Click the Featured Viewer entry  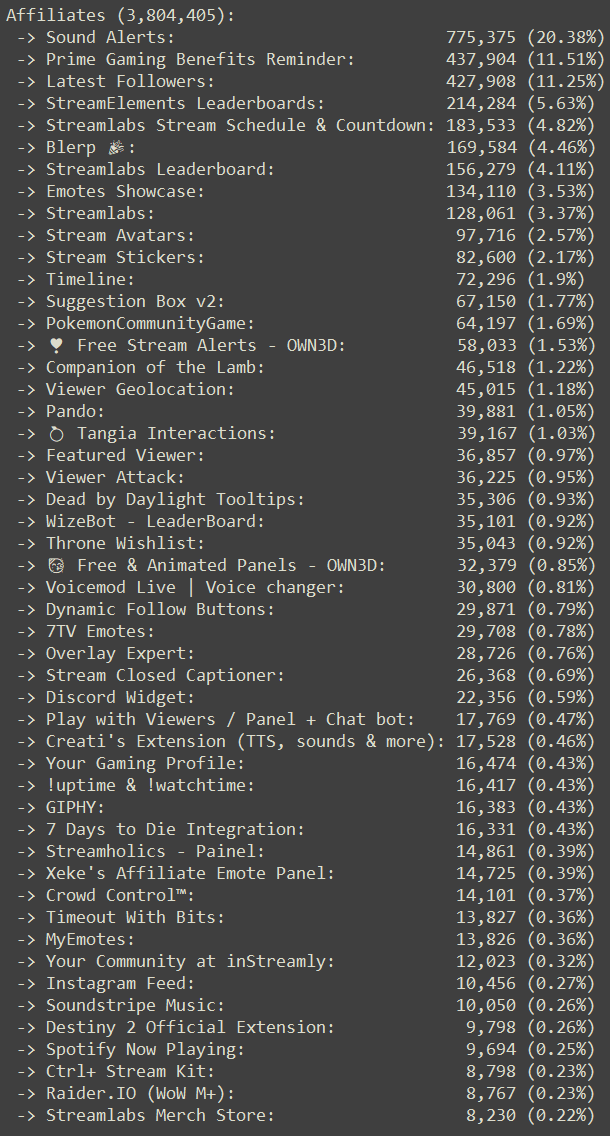tap(125, 455)
